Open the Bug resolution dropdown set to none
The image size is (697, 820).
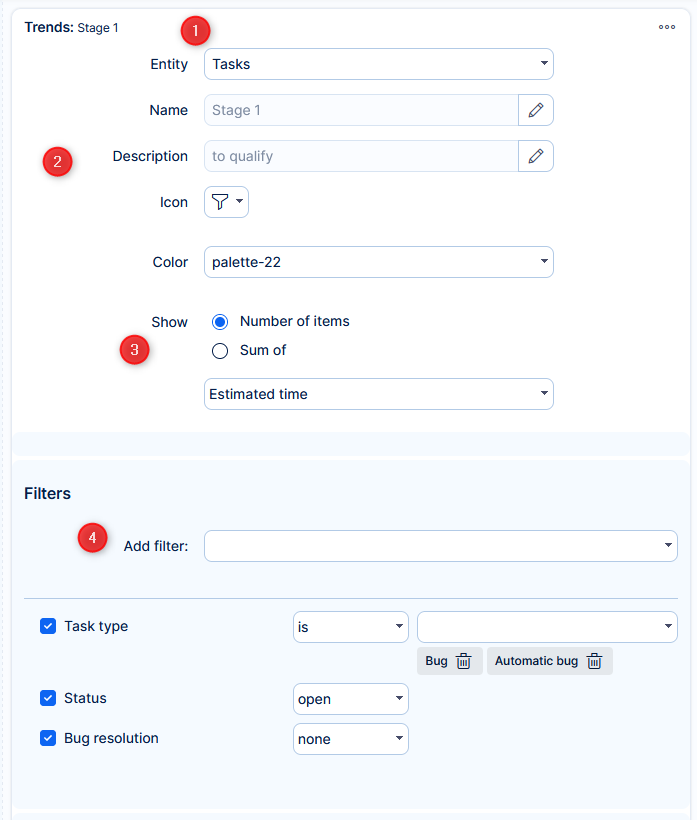[350, 739]
